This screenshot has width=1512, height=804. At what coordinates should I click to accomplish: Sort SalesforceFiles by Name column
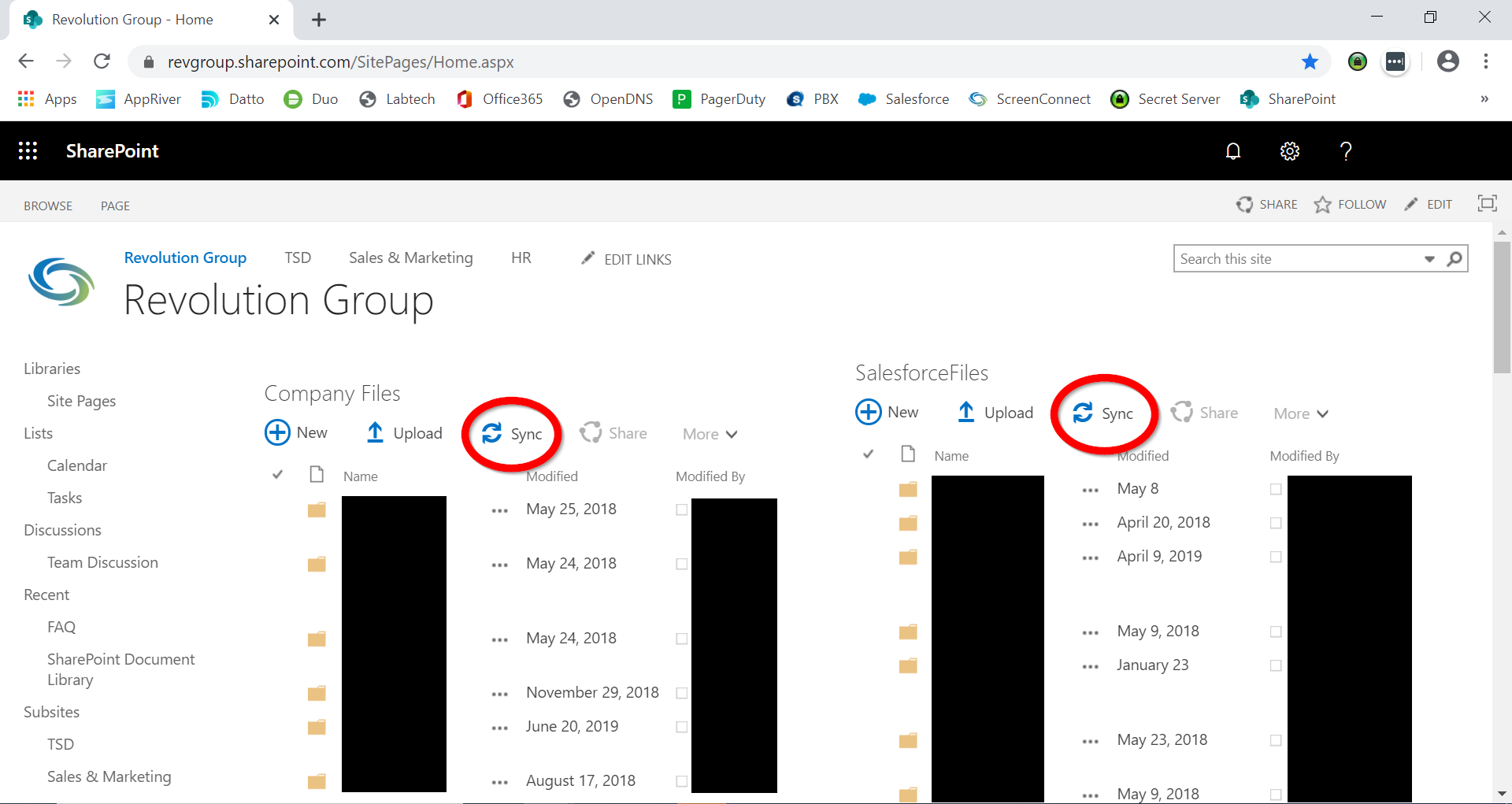[951, 456]
